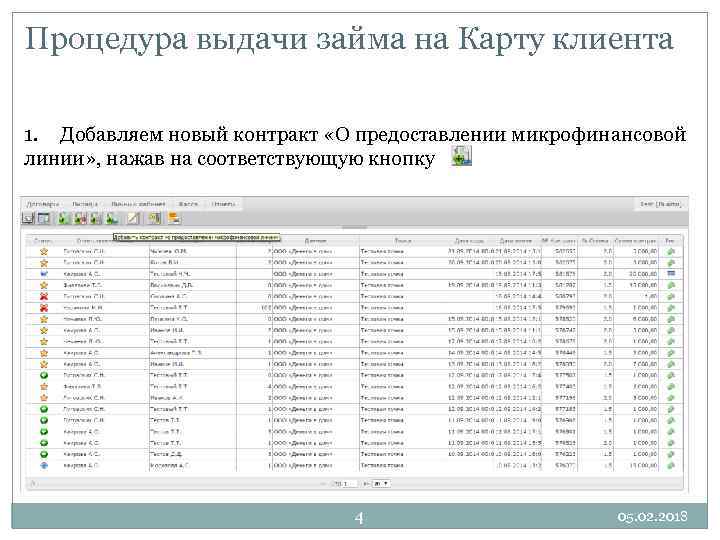Click upper of the two red cross status icons
Image resolution: width=720 pixels, height=540 pixels.
(44, 296)
